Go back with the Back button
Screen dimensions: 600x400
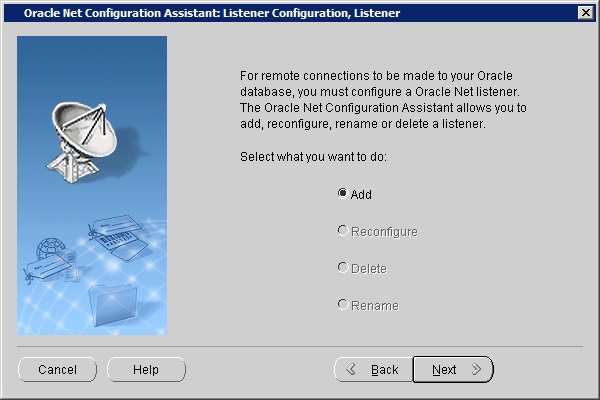point(373,369)
